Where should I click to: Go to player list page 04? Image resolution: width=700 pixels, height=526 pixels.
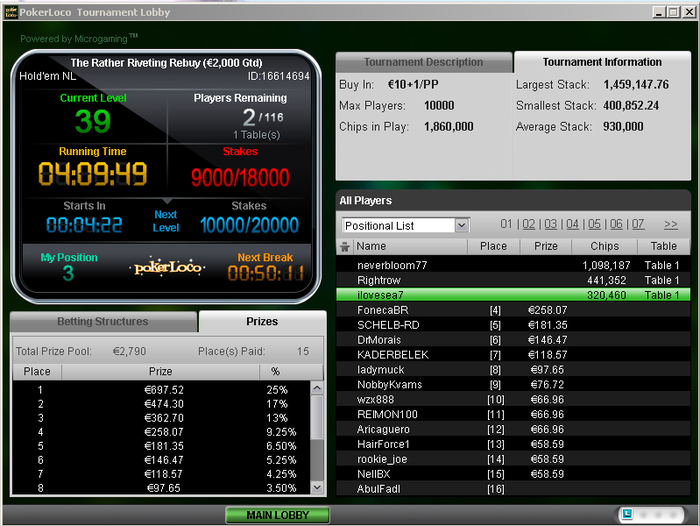572,224
